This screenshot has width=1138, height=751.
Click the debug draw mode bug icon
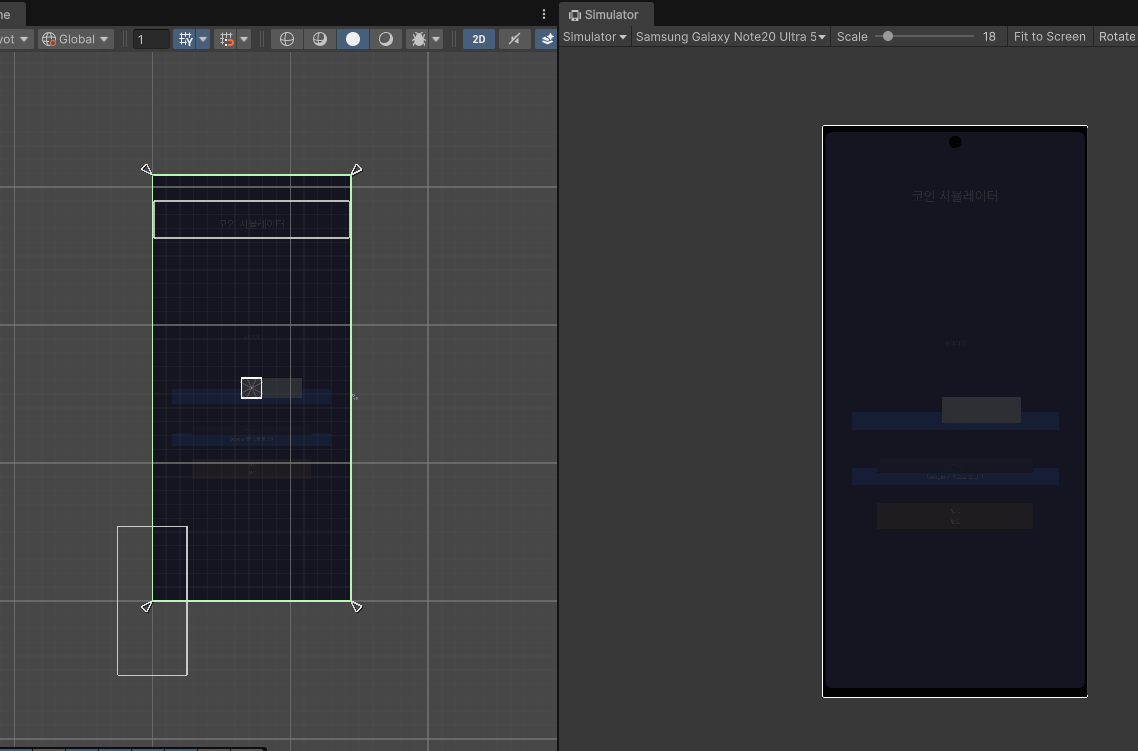419,39
